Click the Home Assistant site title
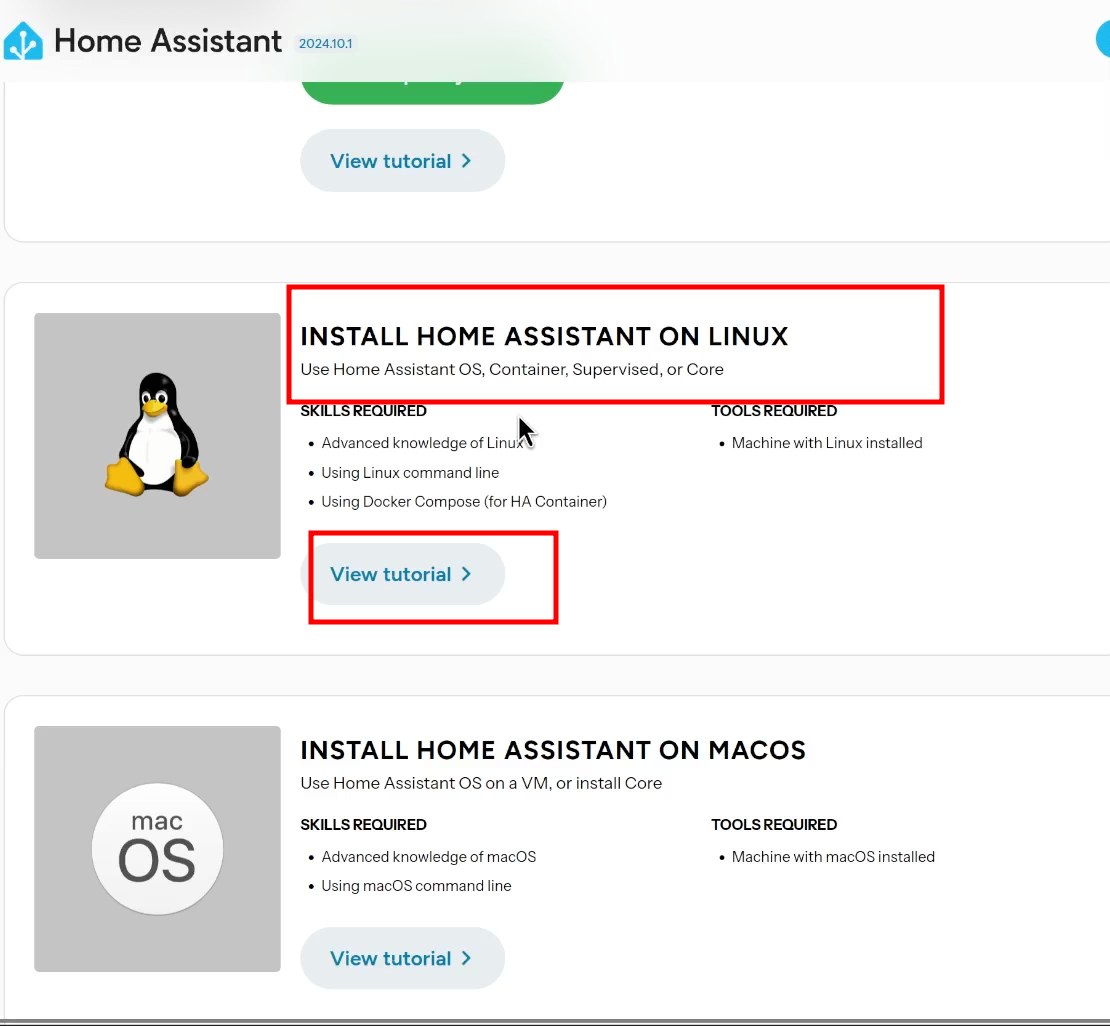This screenshot has height=1026, width=1110. click(168, 41)
